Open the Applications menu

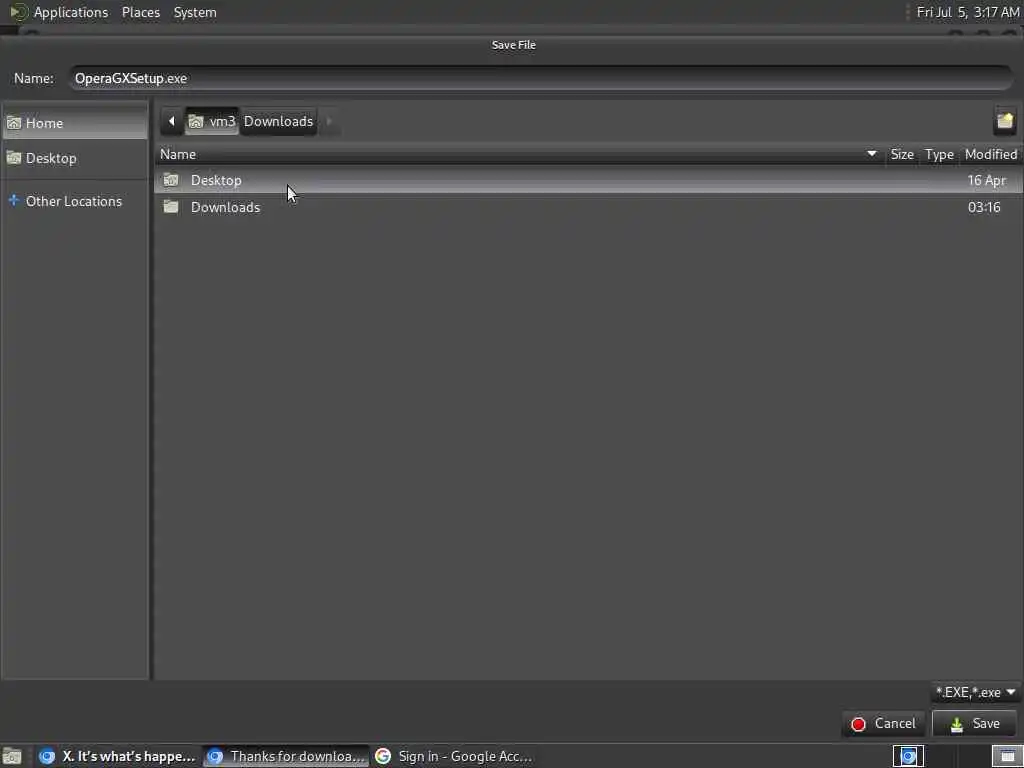click(71, 12)
